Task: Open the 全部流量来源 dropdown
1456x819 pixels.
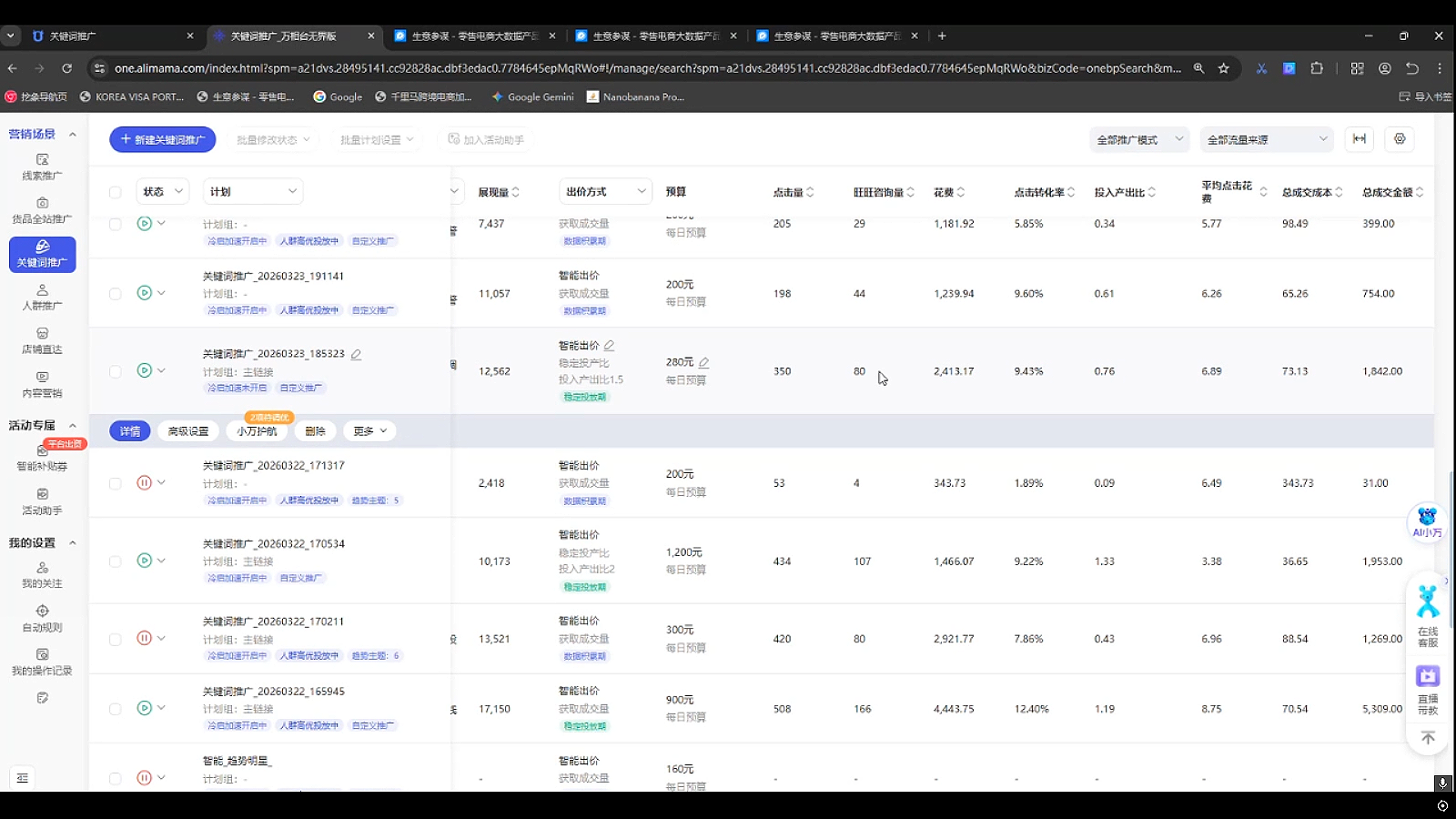Action: tap(1267, 139)
